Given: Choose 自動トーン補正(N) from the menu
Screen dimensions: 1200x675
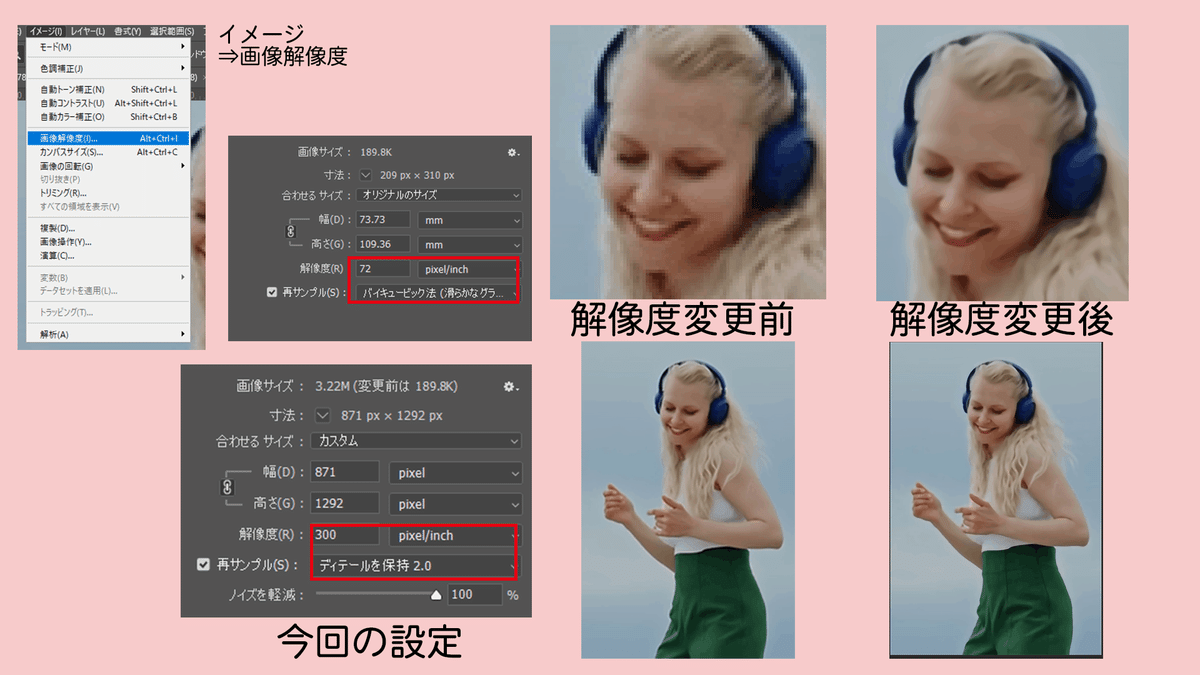Looking at the screenshot, I should point(108,90).
